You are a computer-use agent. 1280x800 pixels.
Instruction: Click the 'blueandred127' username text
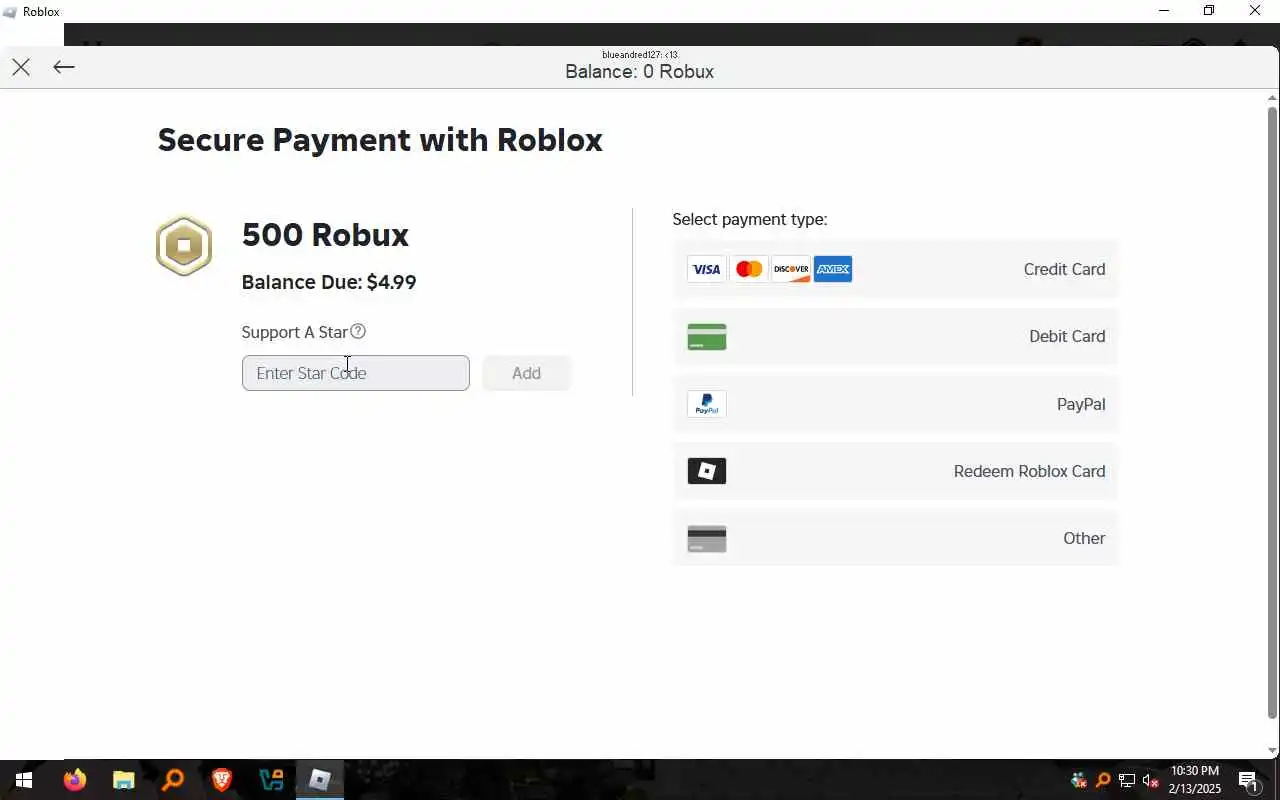632,54
